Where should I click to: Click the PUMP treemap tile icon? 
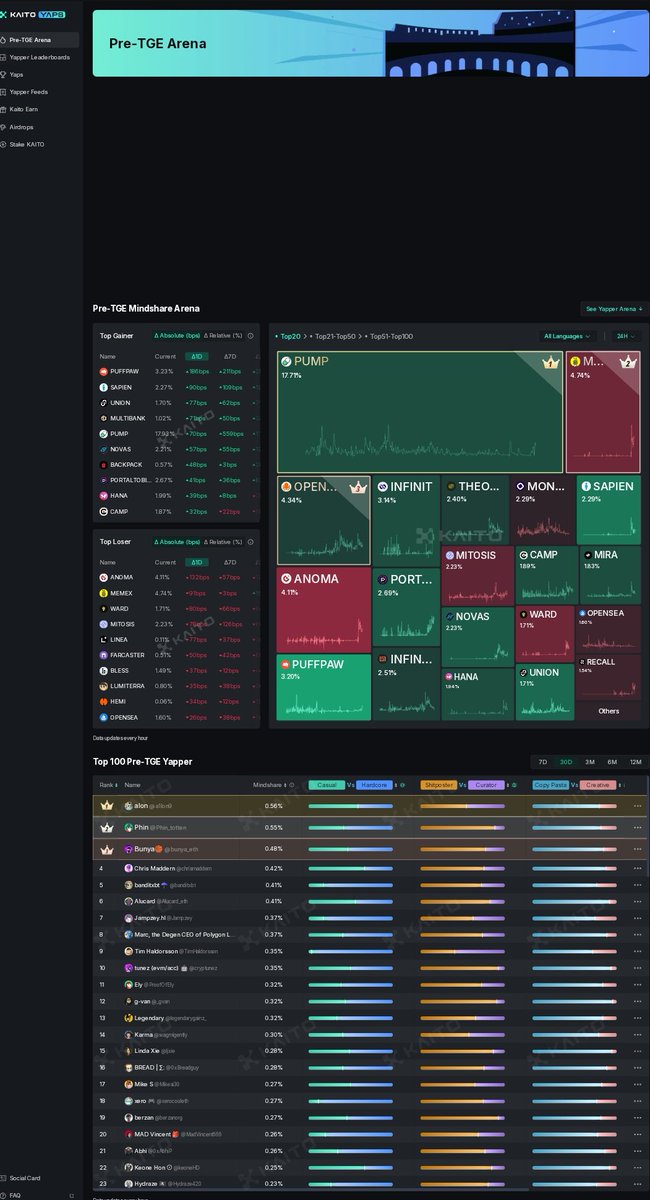click(286, 361)
